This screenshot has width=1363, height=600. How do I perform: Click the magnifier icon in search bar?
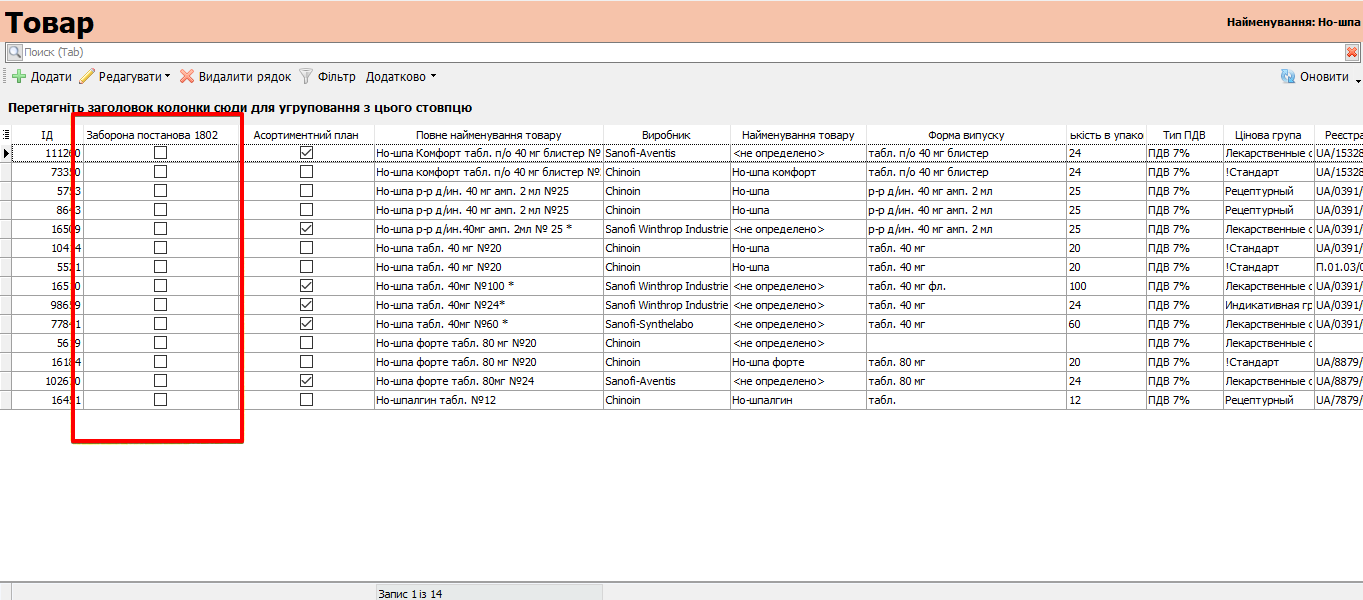[14, 52]
